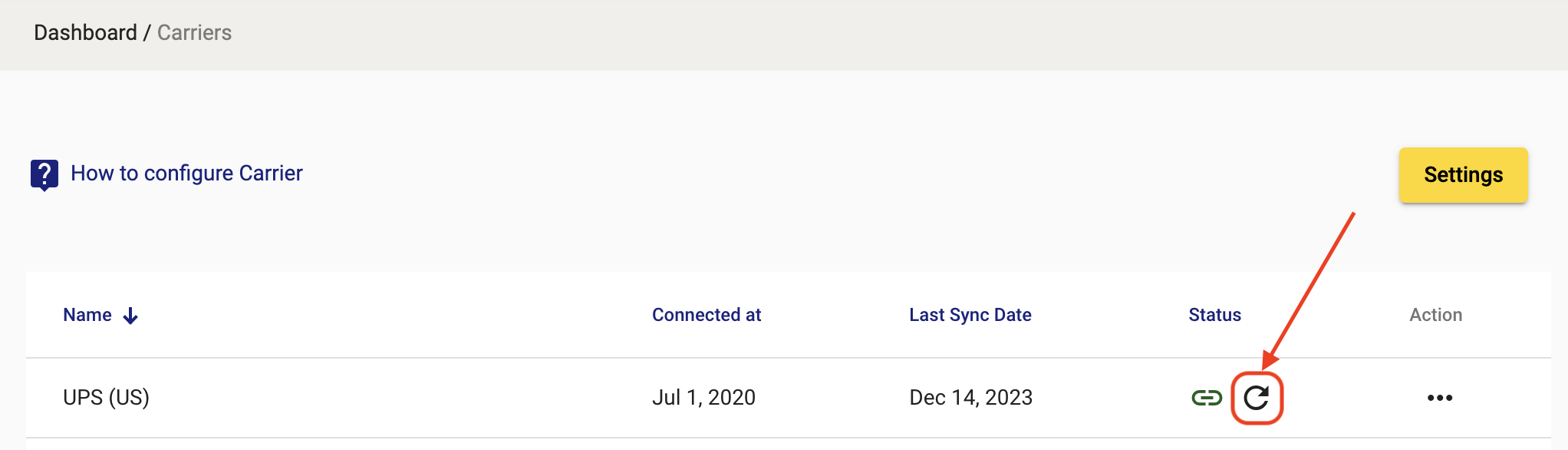This screenshot has width=1568, height=450.
Task: Click the Carriers breadcrumb item
Action: pyautogui.click(x=194, y=33)
